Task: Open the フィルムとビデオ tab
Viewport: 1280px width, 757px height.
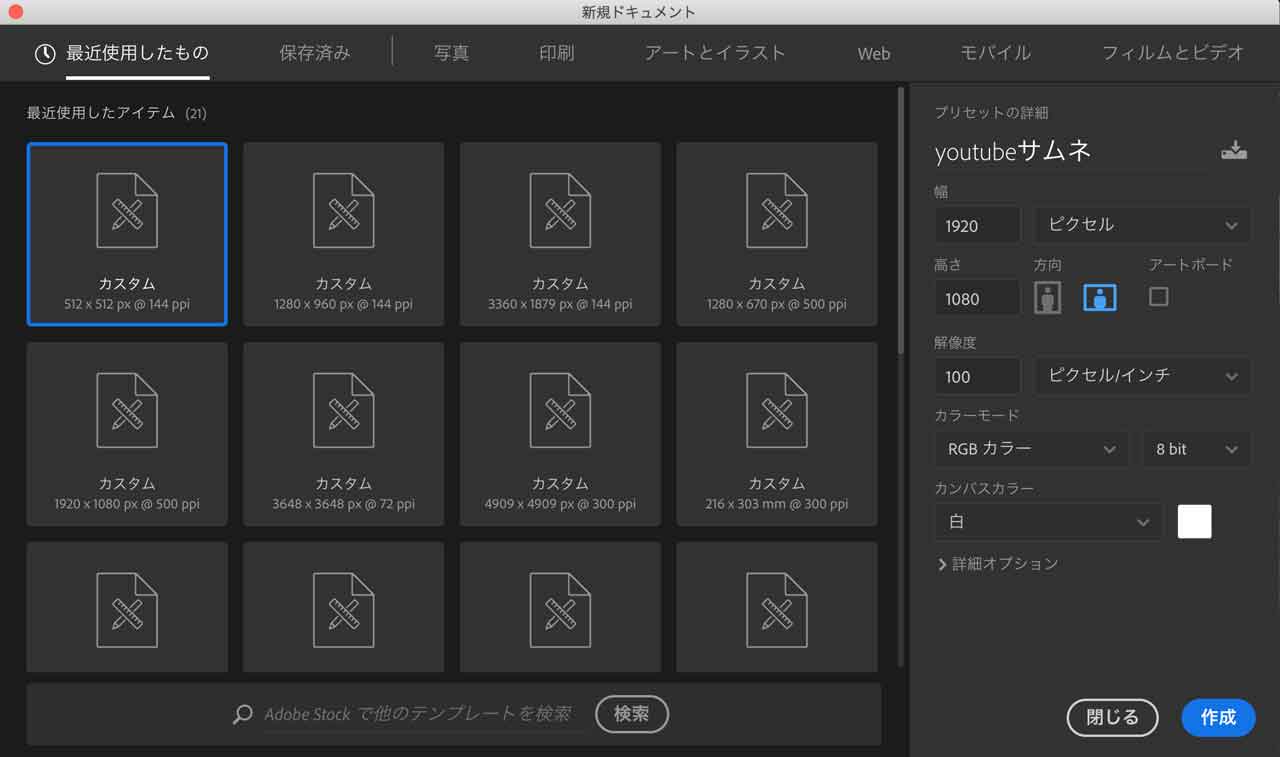Action: click(1173, 53)
